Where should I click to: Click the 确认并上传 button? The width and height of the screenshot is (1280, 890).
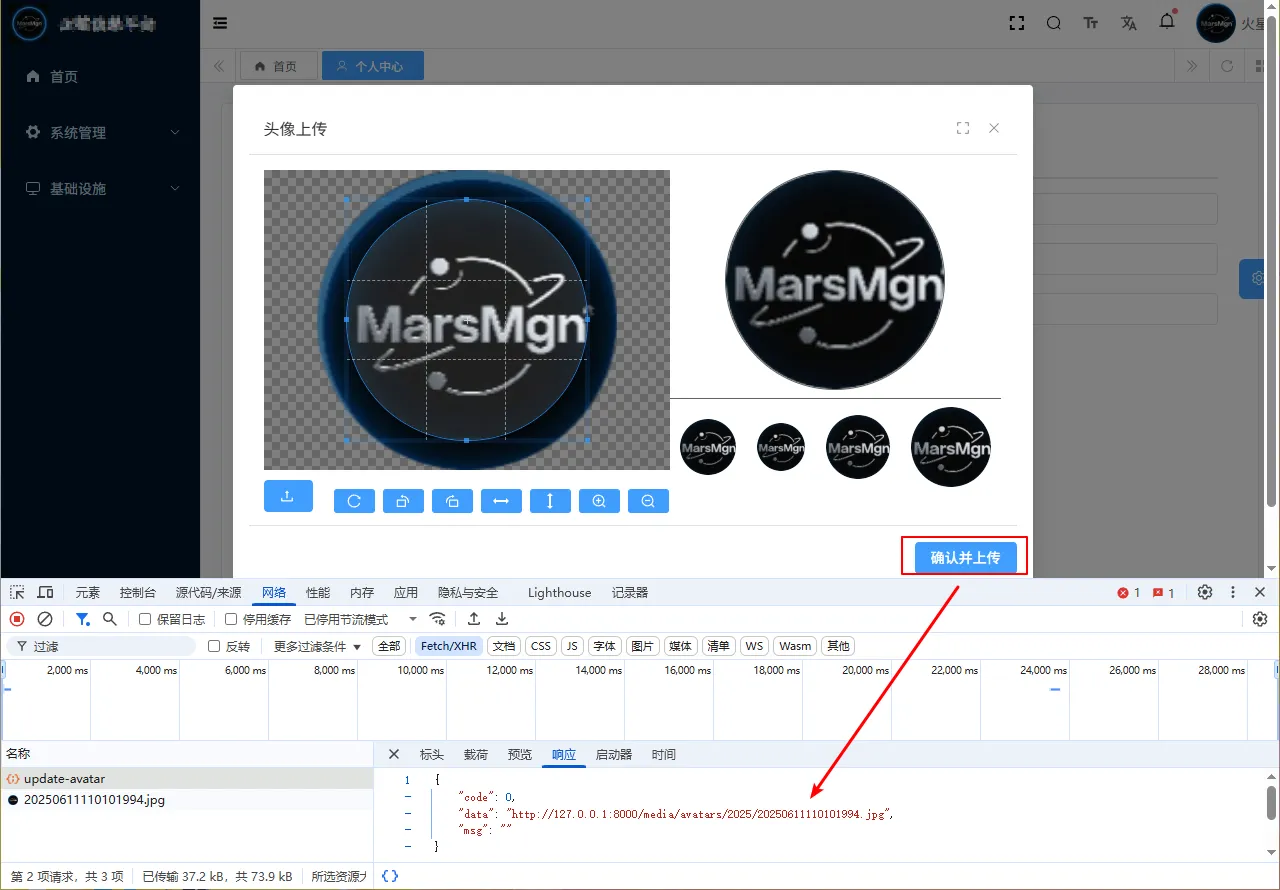click(x=965, y=557)
